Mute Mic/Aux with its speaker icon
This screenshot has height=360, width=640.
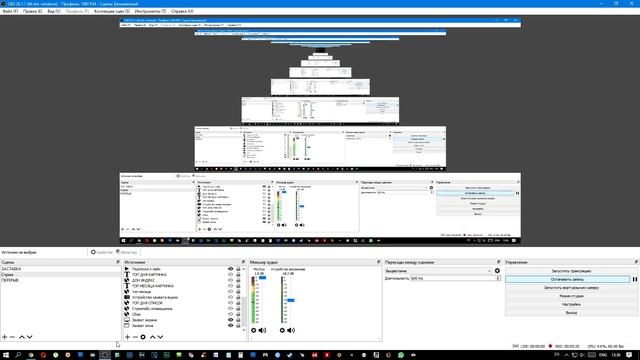pos(262,330)
